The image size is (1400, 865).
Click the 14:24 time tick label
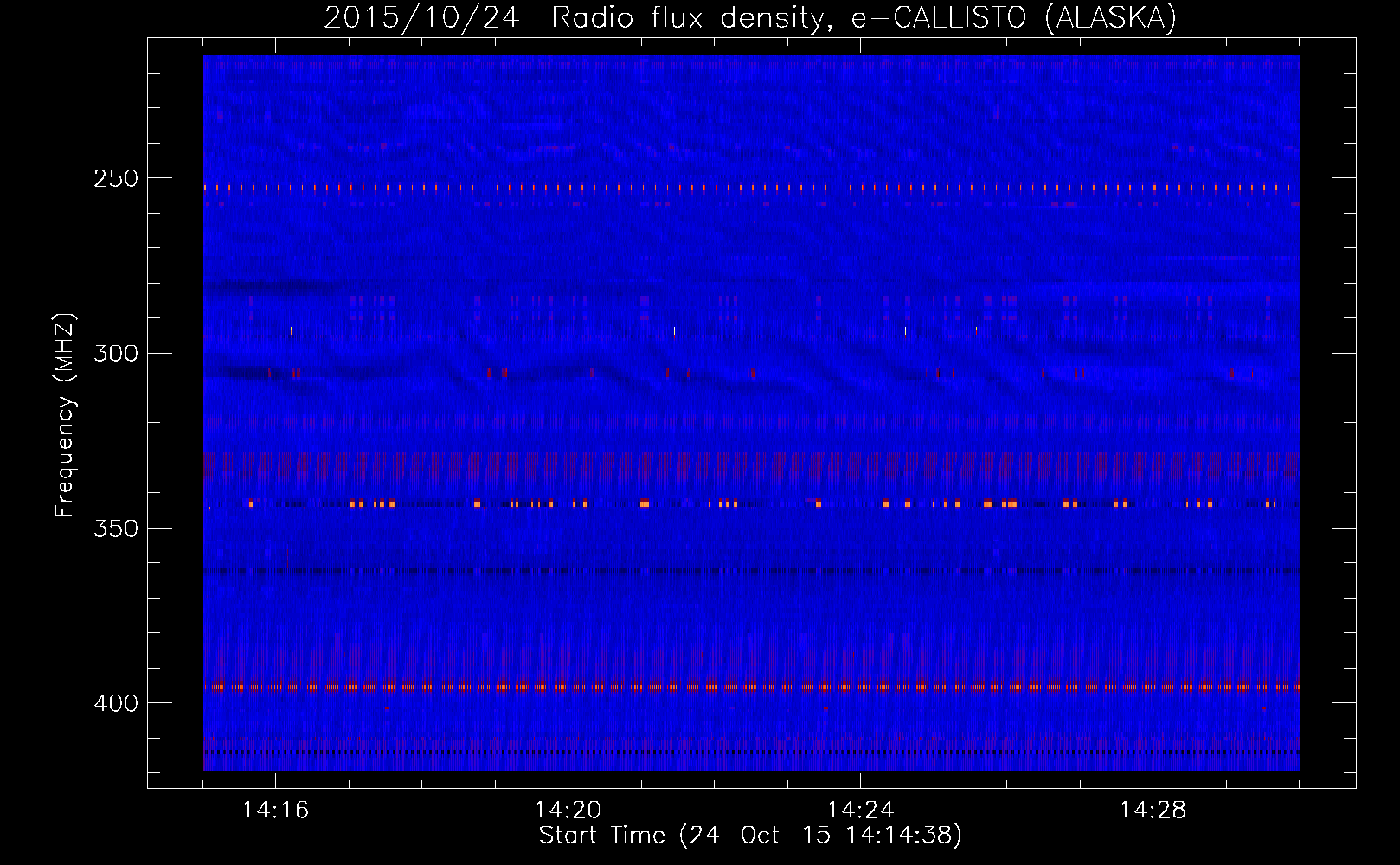[860, 810]
